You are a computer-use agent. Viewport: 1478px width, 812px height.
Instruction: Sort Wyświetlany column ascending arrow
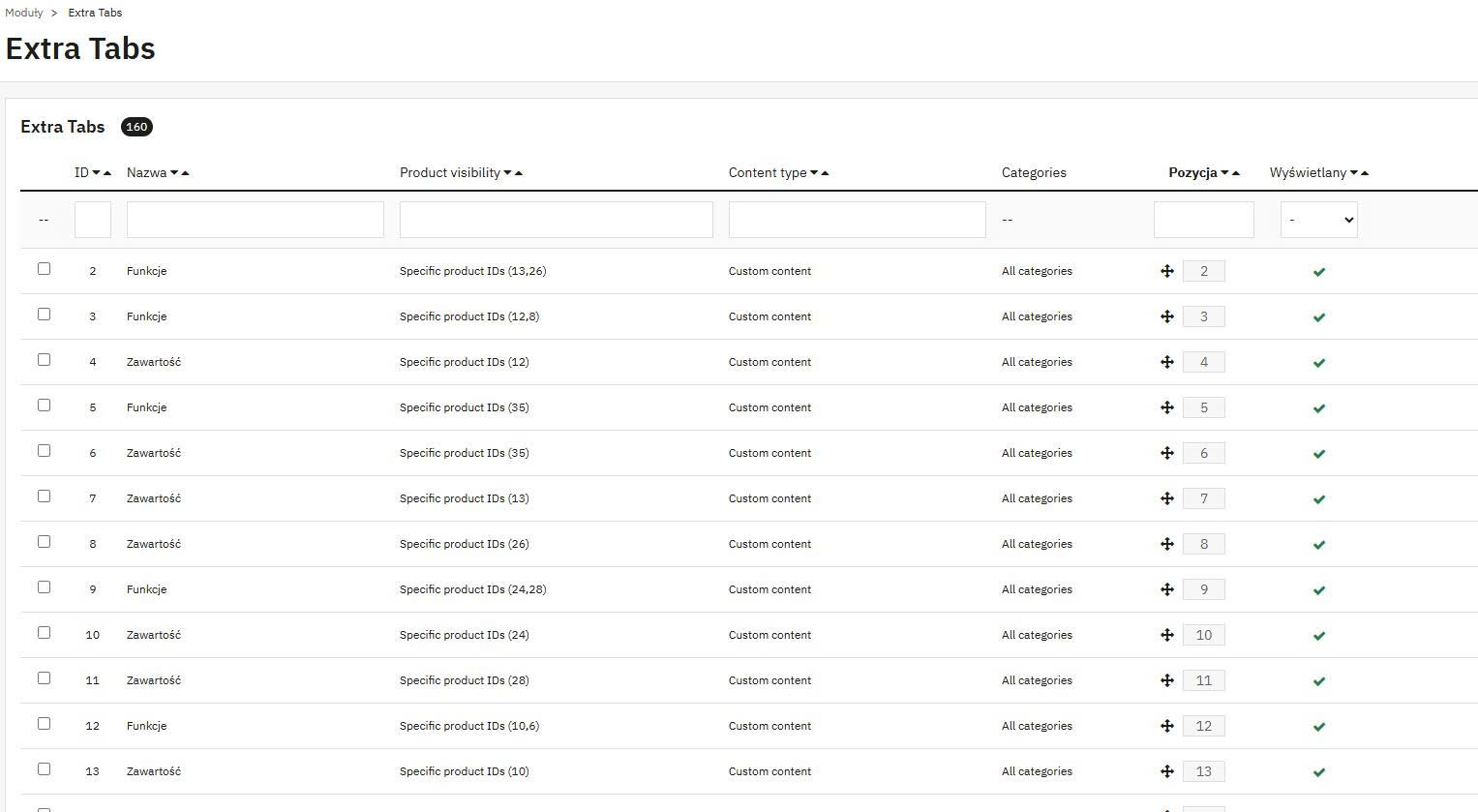pyautogui.click(x=1365, y=173)
